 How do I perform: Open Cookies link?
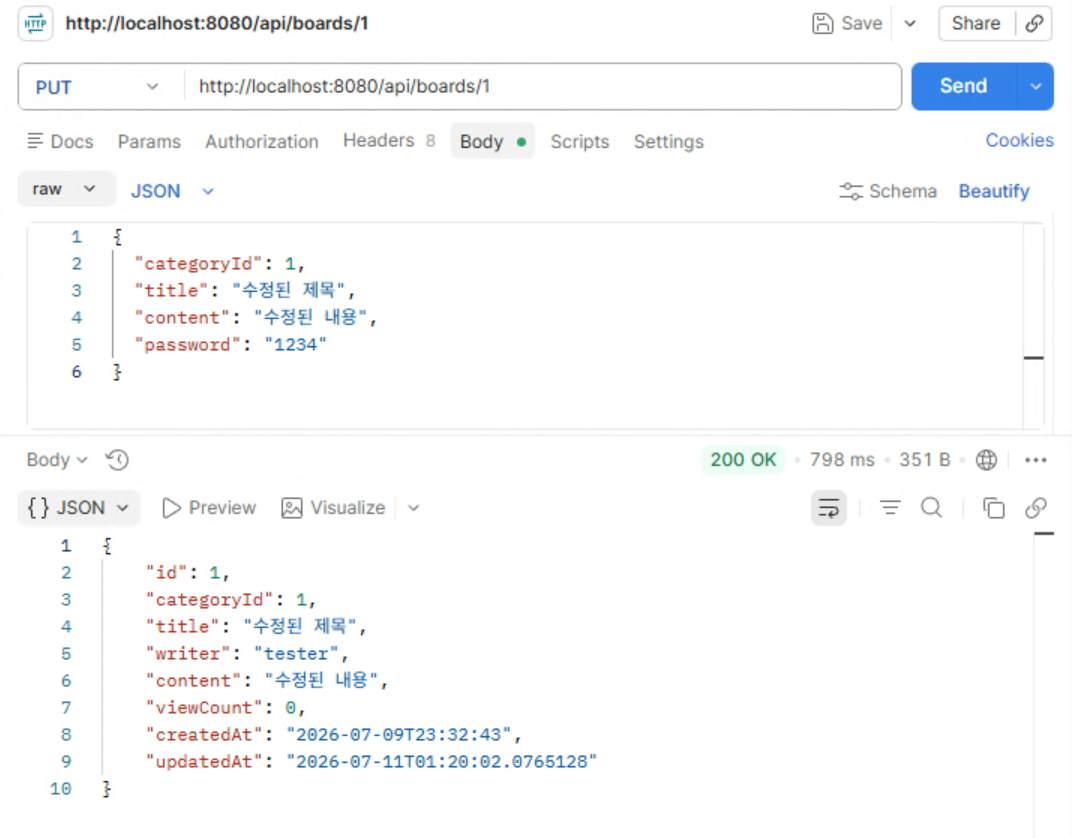click(x=1019, y=140)
